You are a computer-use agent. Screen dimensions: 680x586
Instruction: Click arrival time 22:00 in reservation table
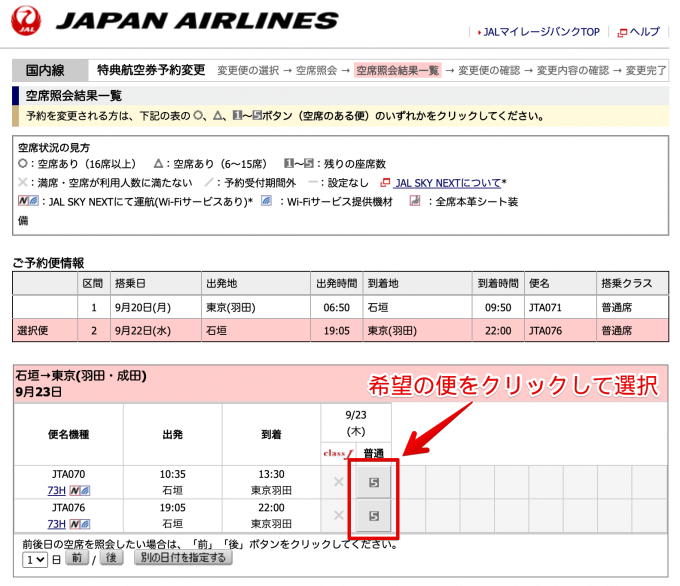tap(498, 331)
